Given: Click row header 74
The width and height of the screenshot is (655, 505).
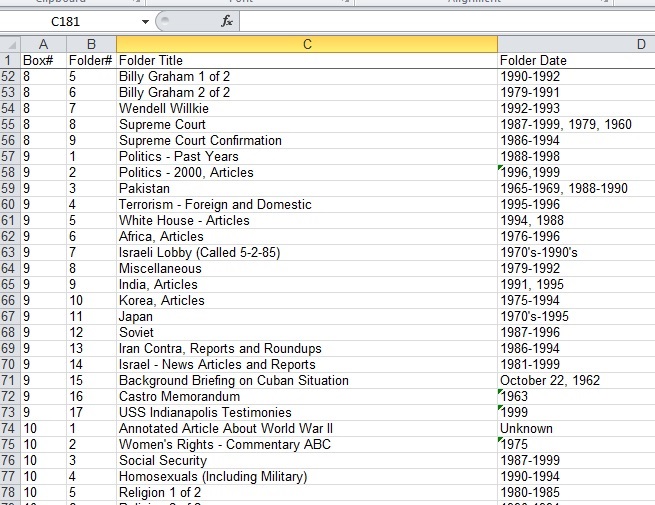Looking at the screenshot, I should pyautogui.click(x=10, y=428).
